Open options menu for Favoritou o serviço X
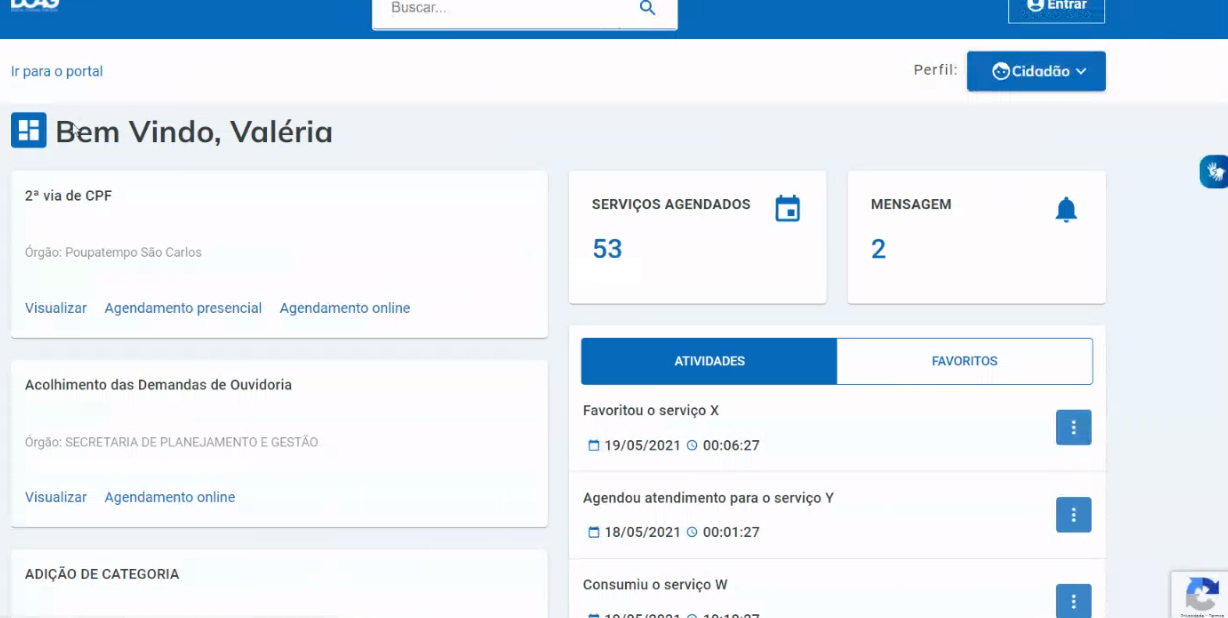This screenshot has height=618, width=1228. tap(1074, 428)
